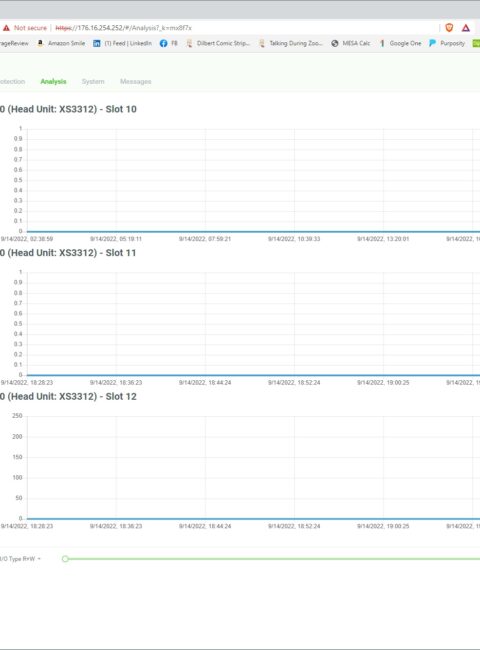Open the MESA Calc bookmark
Image resolution: width=480 pixels, height=650 pixels.
coord(351,43)
